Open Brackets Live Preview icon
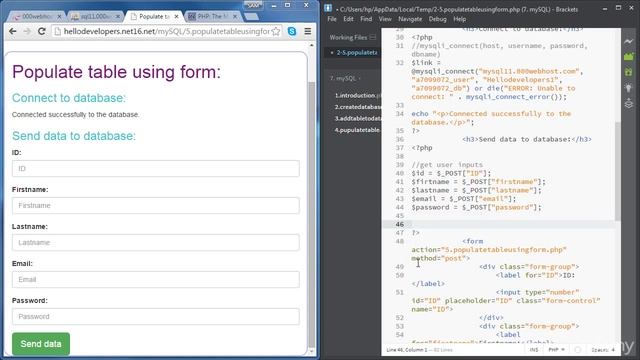The image size is (640, 360). tap(629, 41)
